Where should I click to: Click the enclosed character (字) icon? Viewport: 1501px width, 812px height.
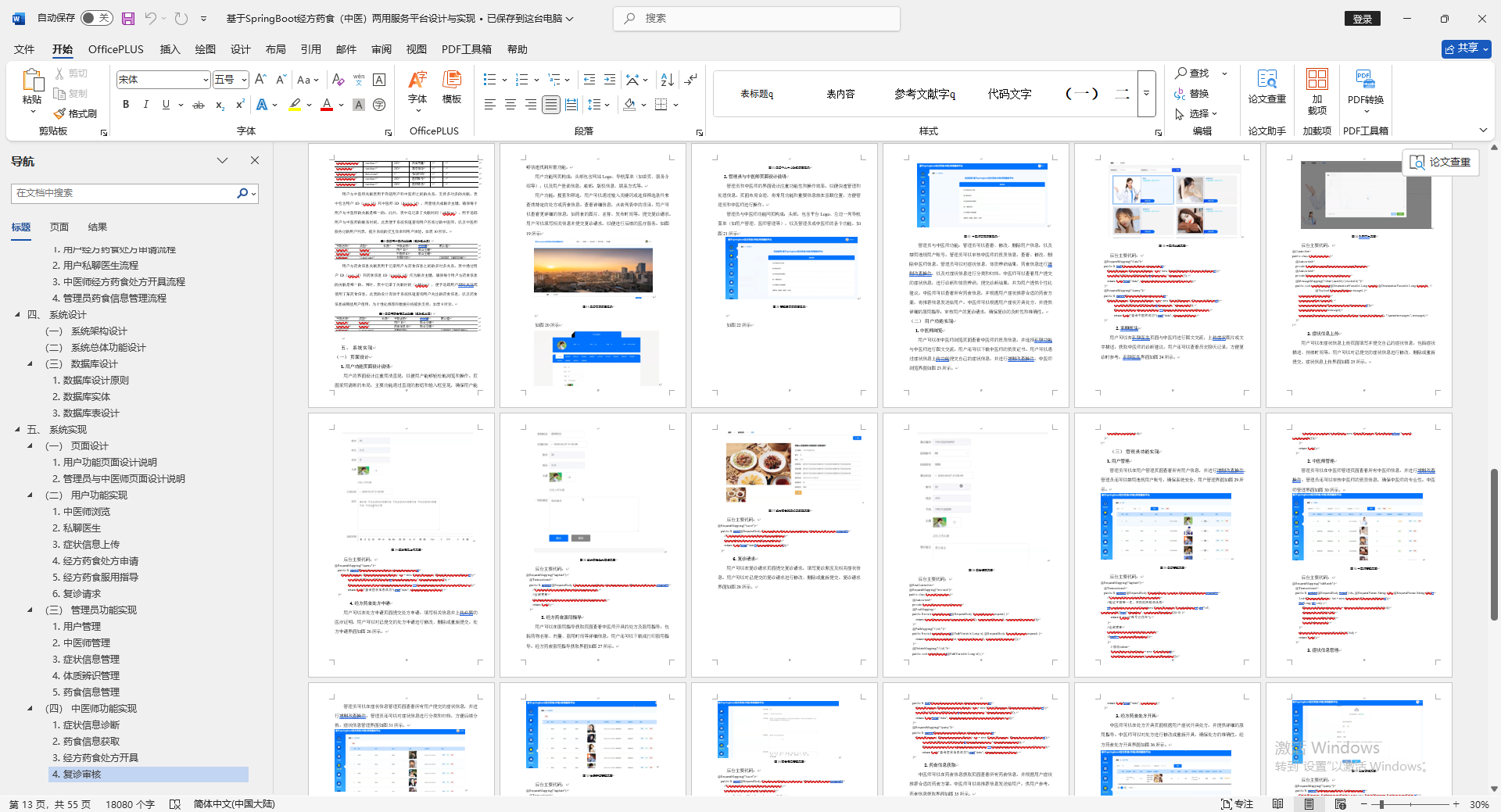[379, 105]
